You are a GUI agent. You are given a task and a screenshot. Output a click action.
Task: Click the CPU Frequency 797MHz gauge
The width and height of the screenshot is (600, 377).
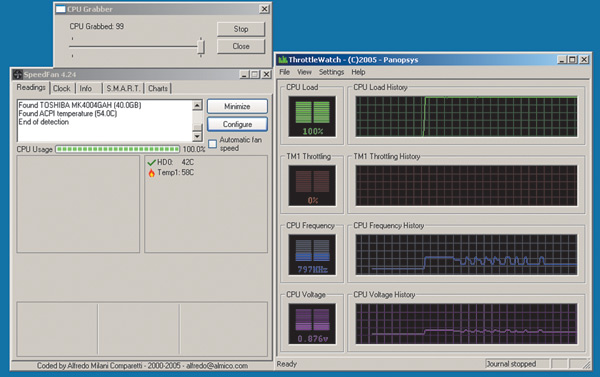[312, 255]
